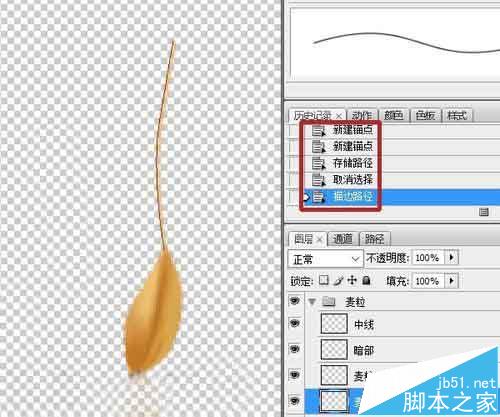Open the 不透明度 opacity slider arrow
Viewport: 500px width, 417px height.
click(x=452, y=257)
